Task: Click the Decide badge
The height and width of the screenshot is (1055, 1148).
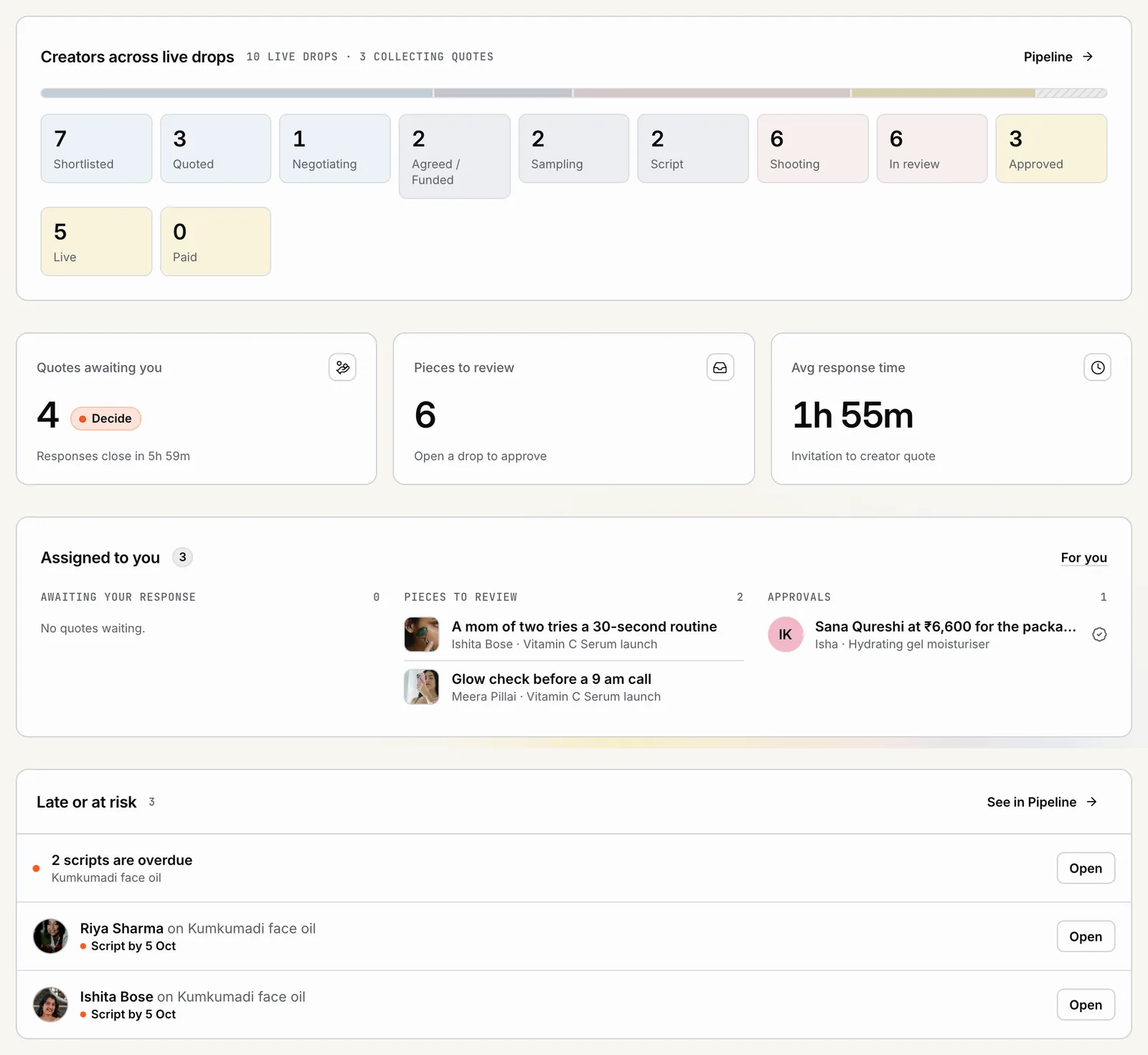Action: [105, 418]
